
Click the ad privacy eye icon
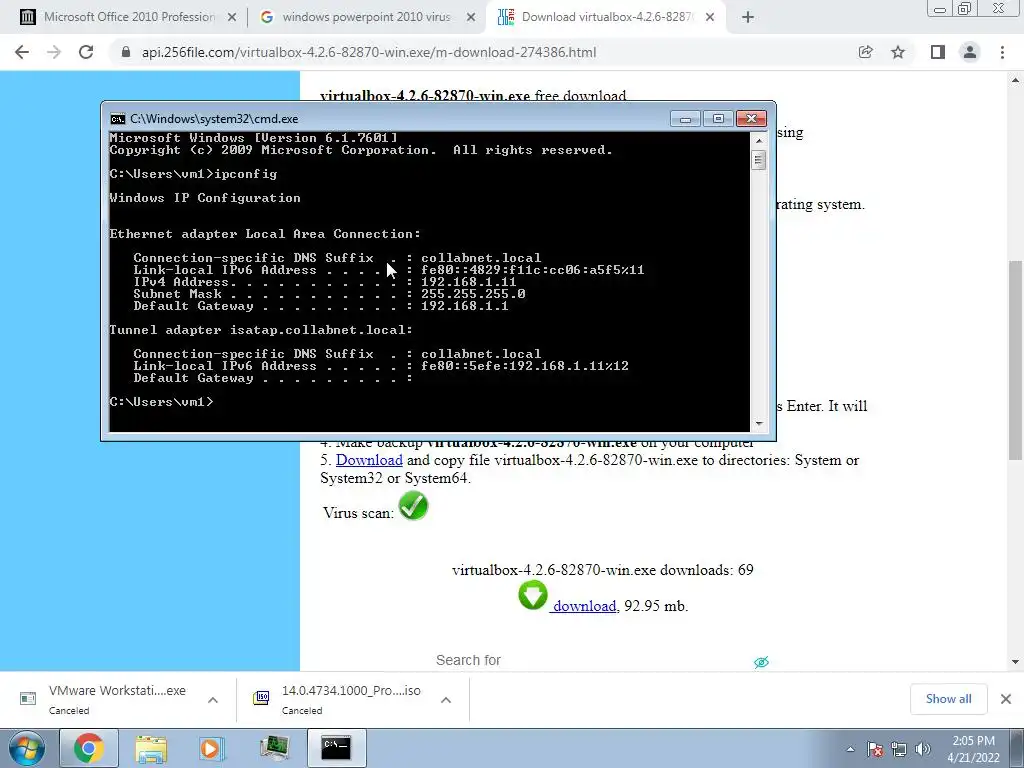(761, 662)
